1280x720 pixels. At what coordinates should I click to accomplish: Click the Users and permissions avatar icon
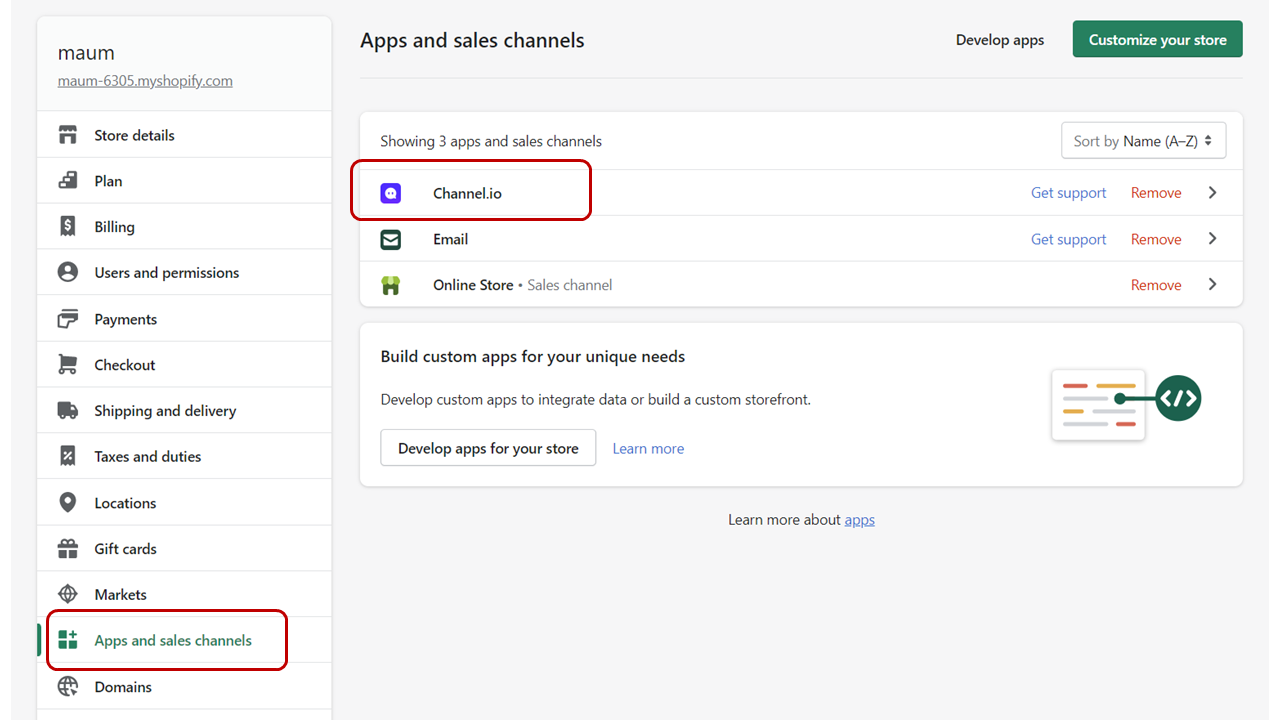[68, 273]
